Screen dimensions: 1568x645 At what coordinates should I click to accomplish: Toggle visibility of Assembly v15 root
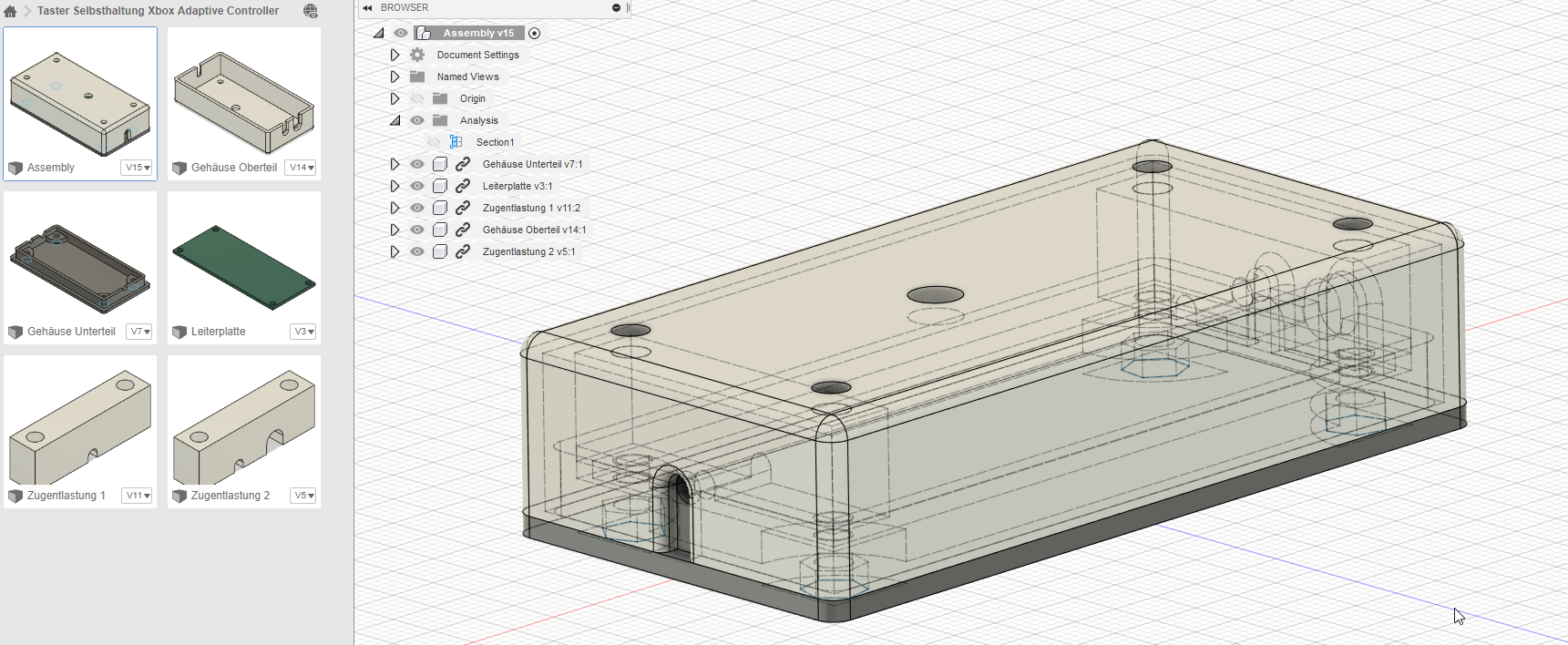401,33
